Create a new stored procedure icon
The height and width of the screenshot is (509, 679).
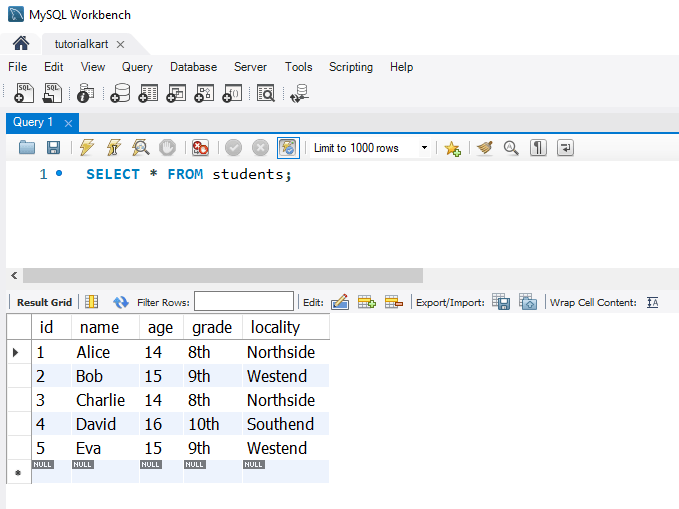(204, 93)
